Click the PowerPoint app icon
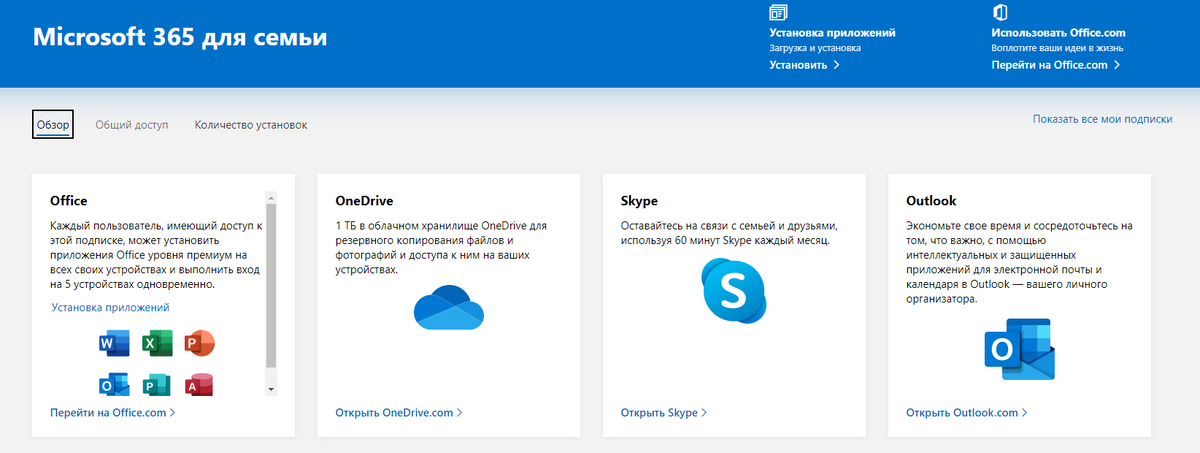The width and height of the screenshot is (1200, 453). (199, 344)
